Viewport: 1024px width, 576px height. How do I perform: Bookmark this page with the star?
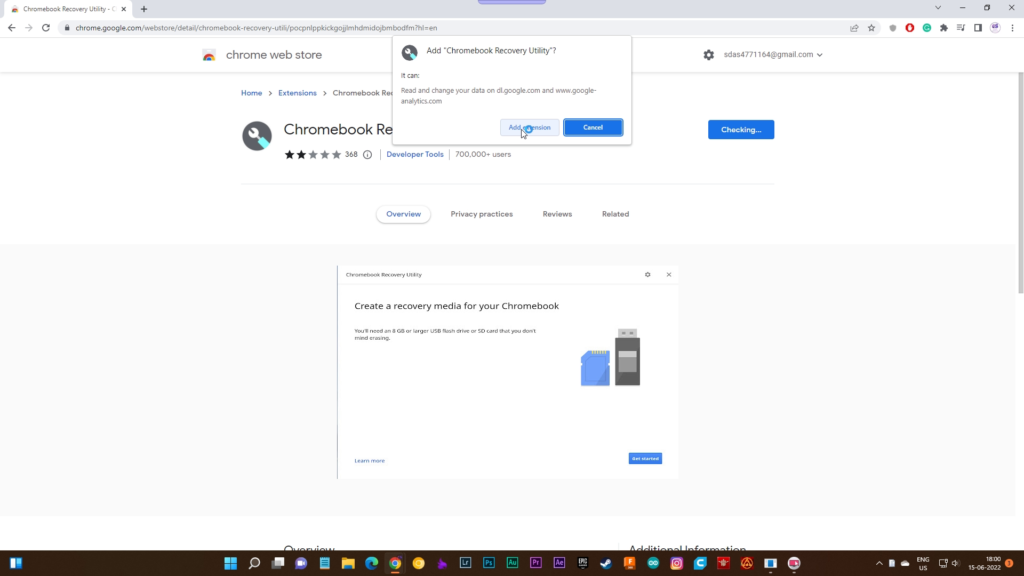871,28
